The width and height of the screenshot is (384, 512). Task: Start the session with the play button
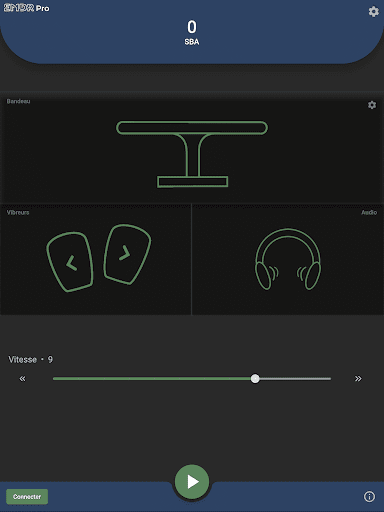point(192,482)
